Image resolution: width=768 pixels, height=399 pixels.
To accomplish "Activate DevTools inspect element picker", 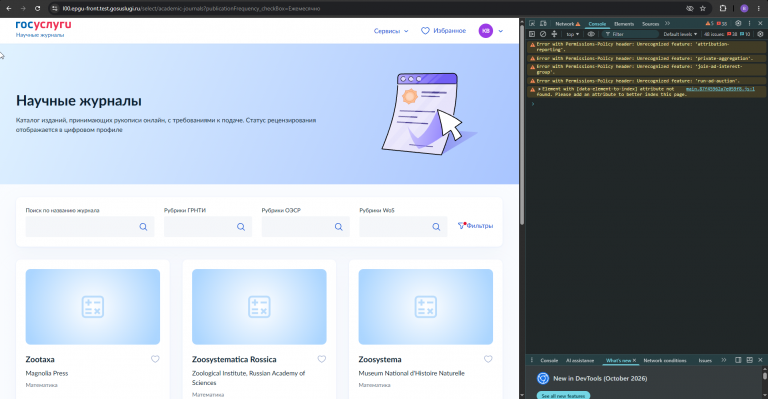I will (532, 23).
